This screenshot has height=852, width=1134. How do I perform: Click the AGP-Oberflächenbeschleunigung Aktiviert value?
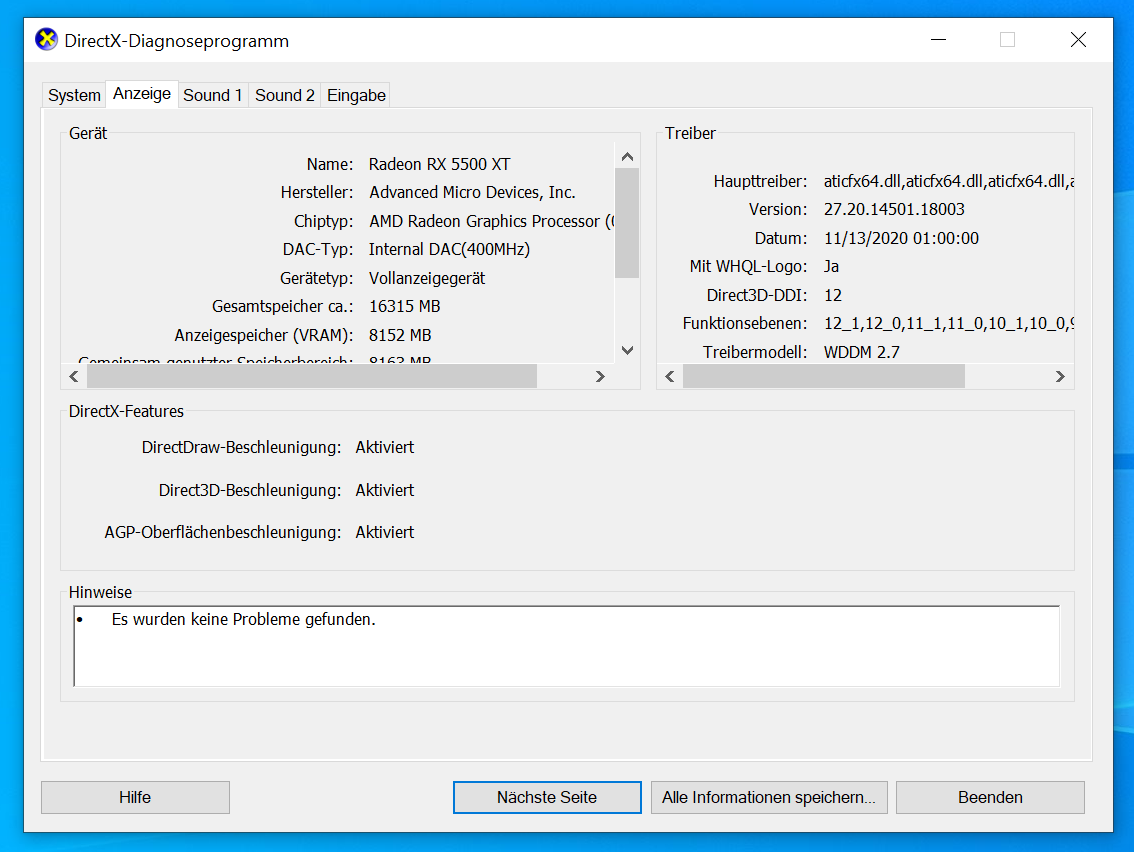point(385,532)
